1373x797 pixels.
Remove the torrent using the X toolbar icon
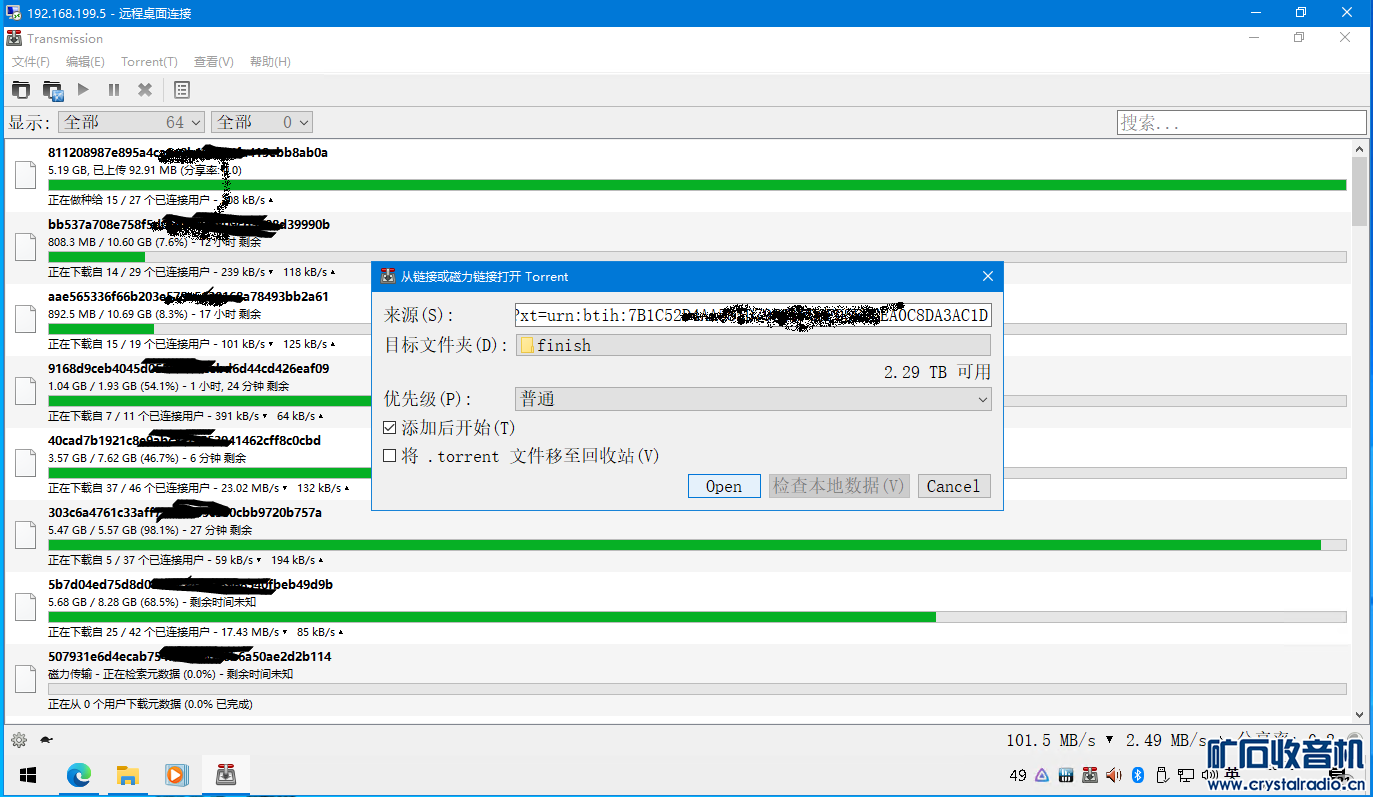tap(145, 90)
